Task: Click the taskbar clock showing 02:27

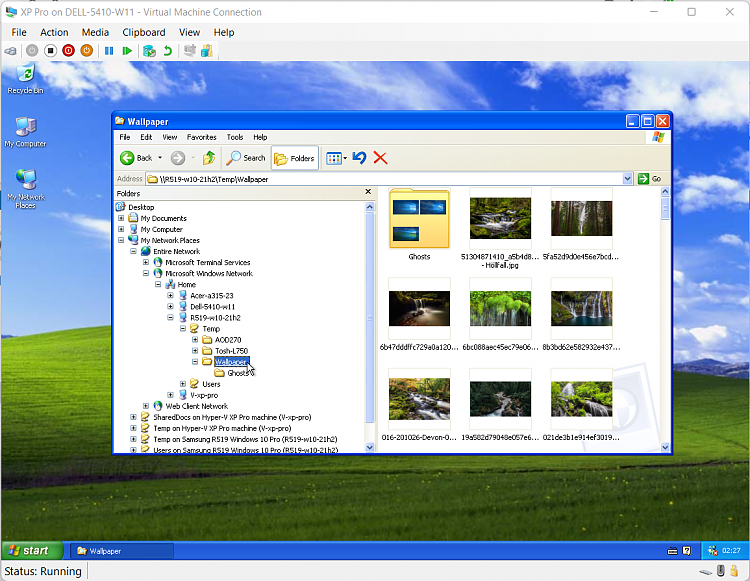Action: click(731, 551)
